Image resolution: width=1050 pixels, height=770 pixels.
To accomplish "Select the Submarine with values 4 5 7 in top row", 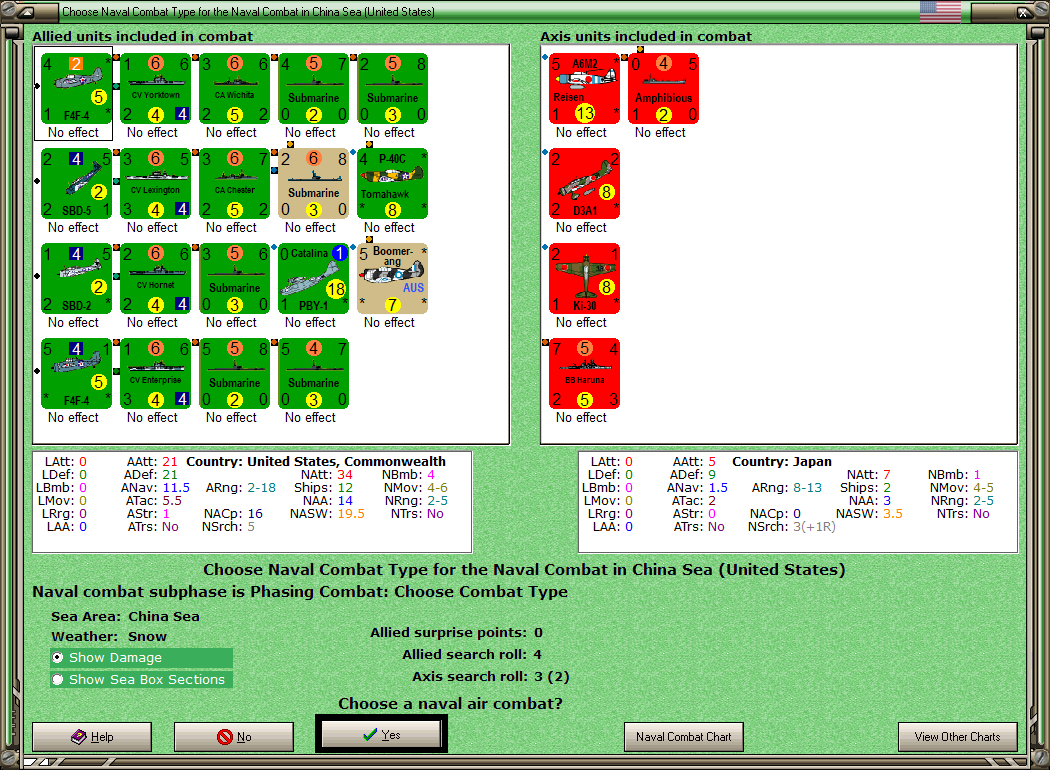I will (313, 89).
